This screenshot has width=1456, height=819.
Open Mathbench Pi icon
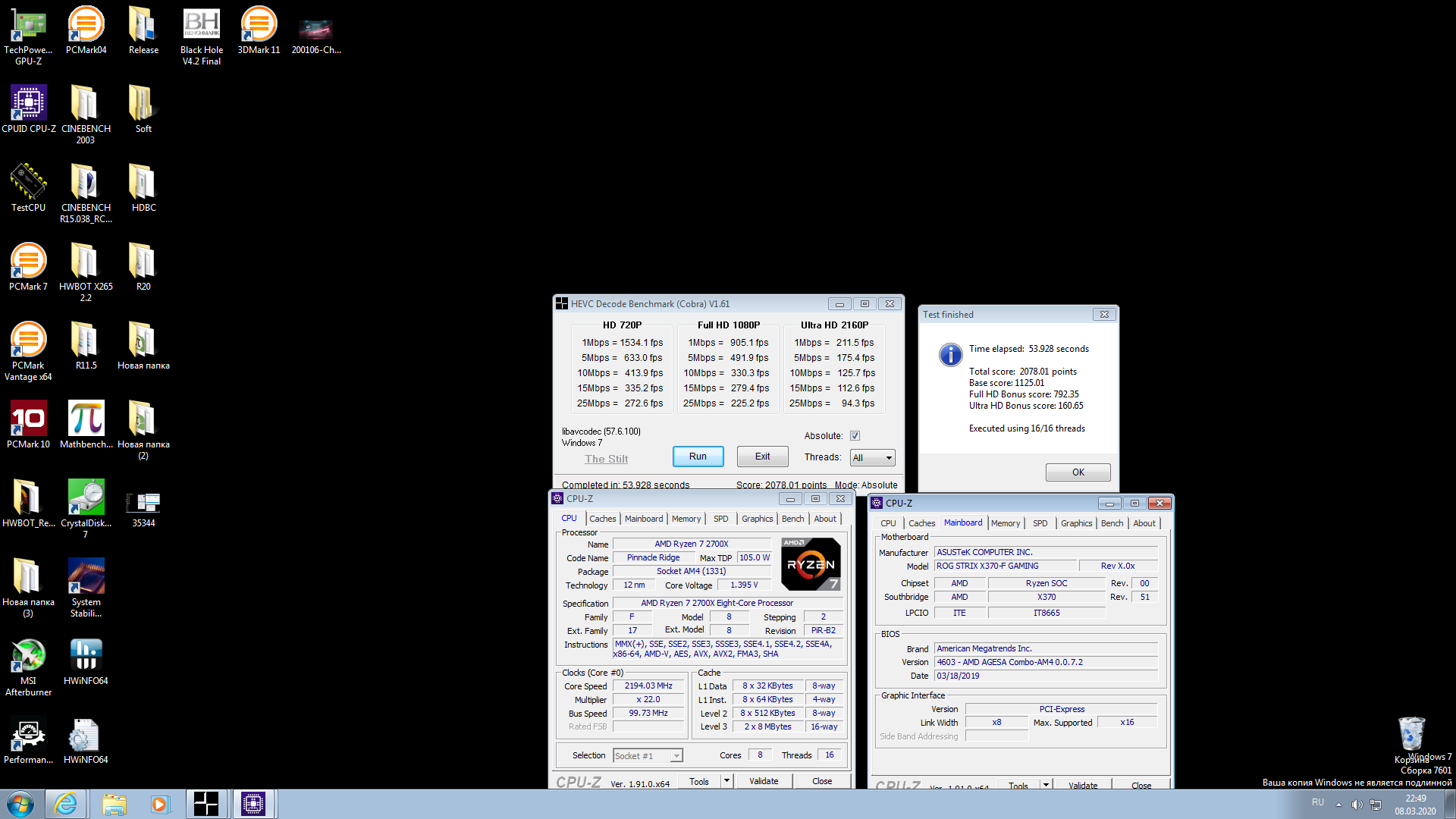click(x=86, y=424)
